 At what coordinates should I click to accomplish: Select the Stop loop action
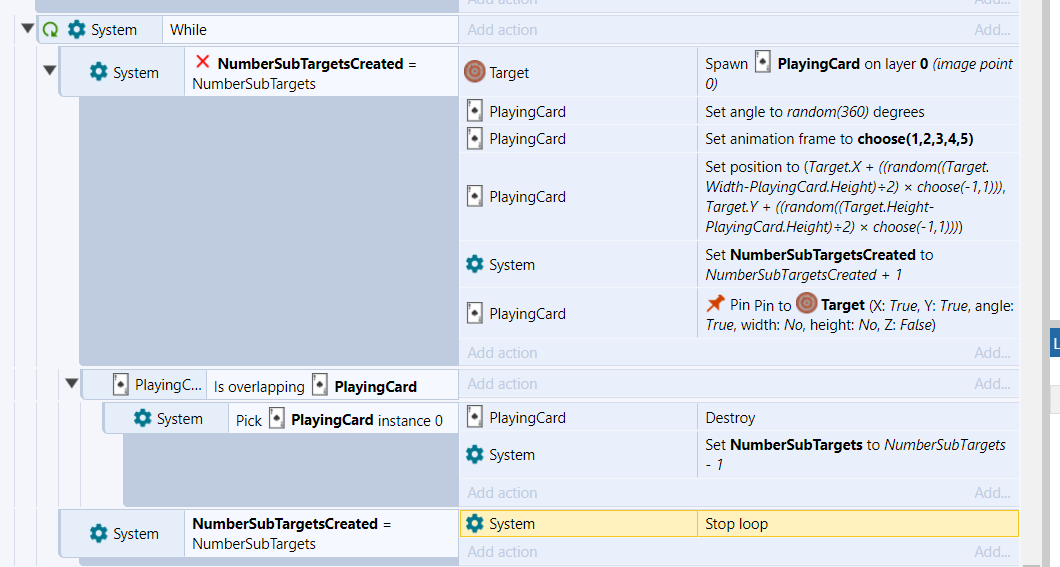[739, 524]
